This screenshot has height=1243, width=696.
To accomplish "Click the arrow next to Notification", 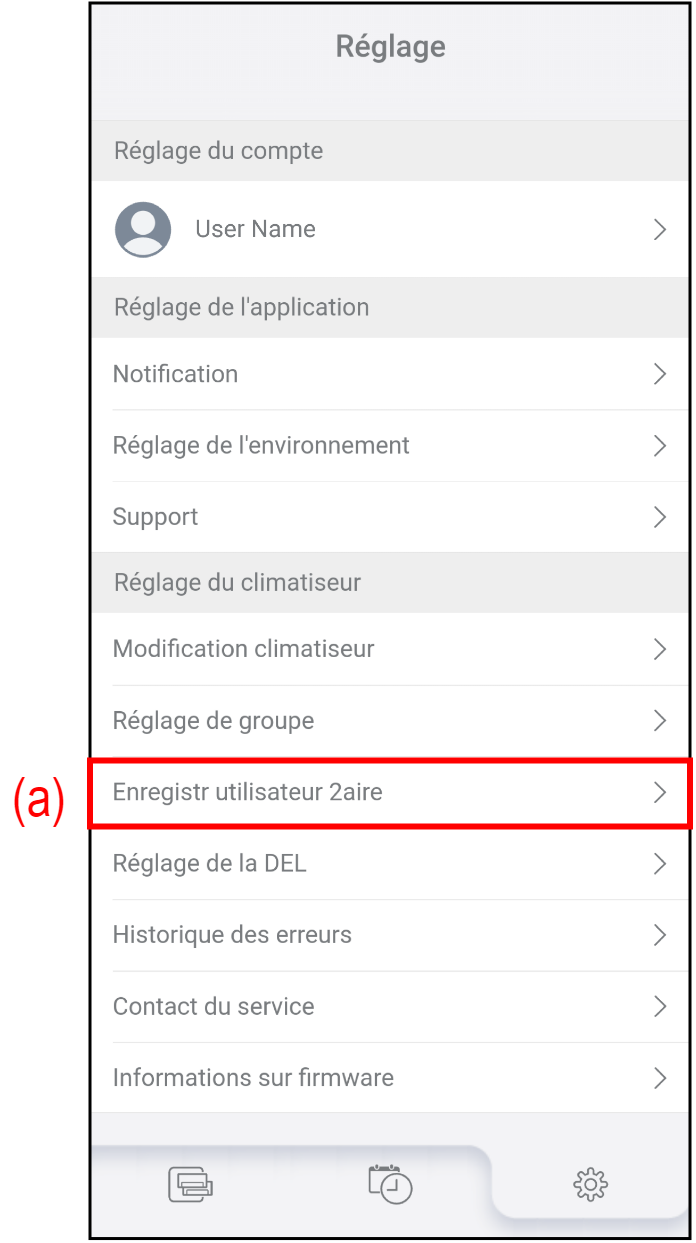I will 659,374.
